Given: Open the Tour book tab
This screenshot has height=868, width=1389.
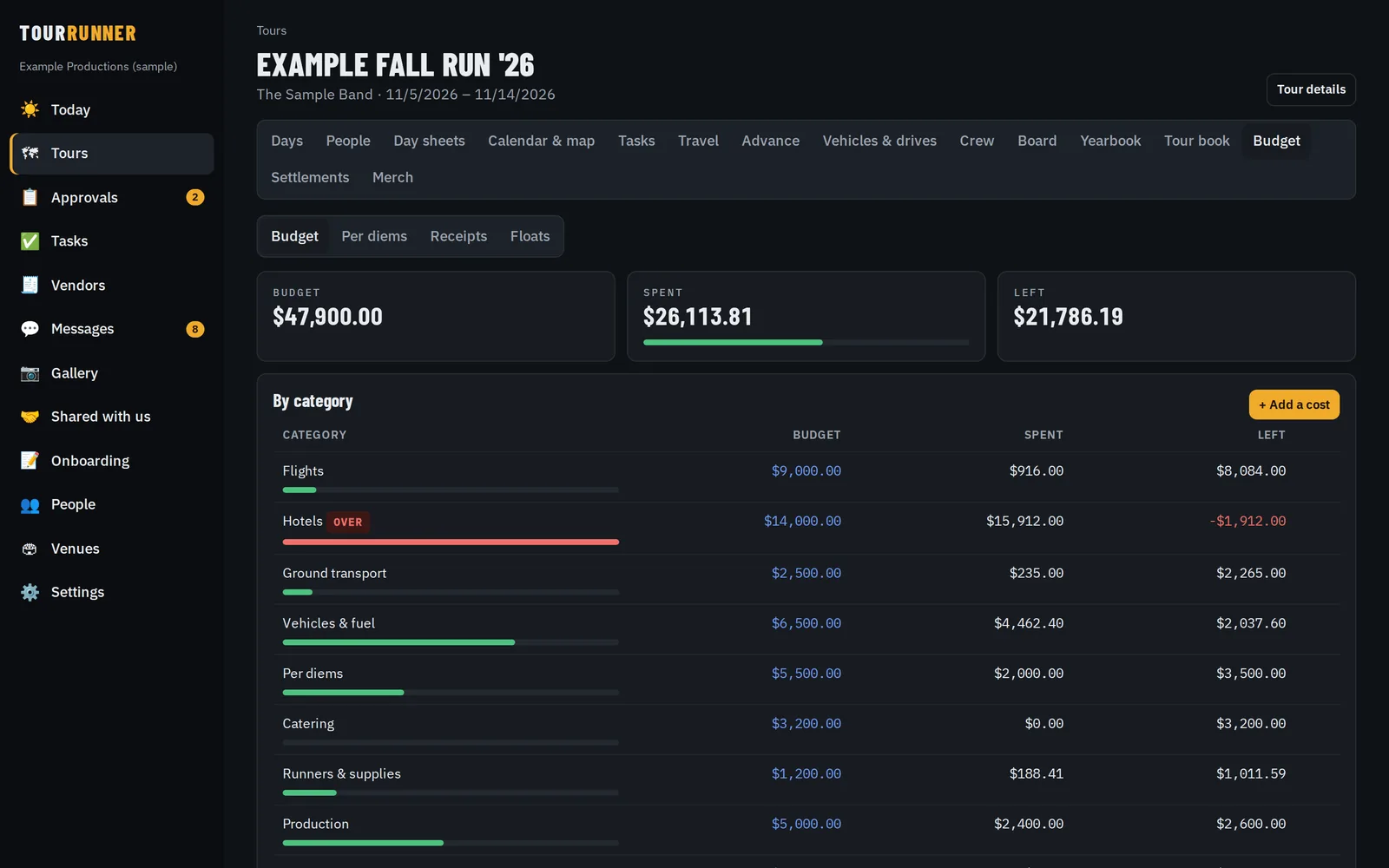Looking at the screenshot, I should pyautogui.click(x=1196, y=141).
